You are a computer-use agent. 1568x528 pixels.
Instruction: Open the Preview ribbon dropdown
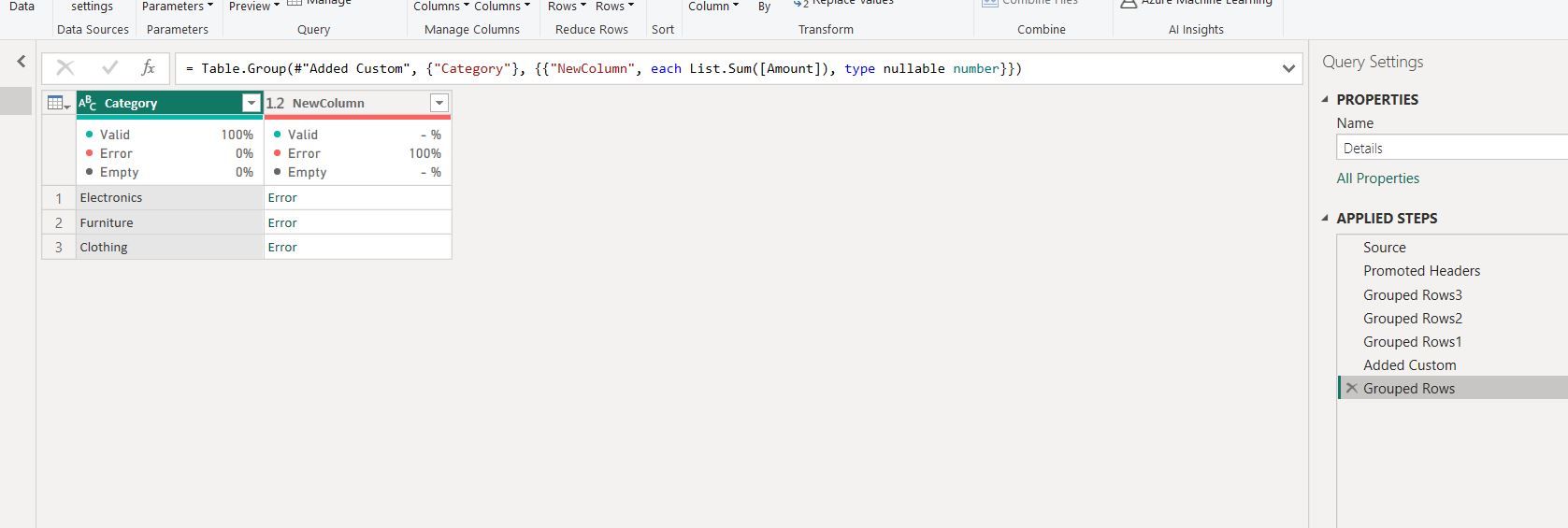point(254,6)
